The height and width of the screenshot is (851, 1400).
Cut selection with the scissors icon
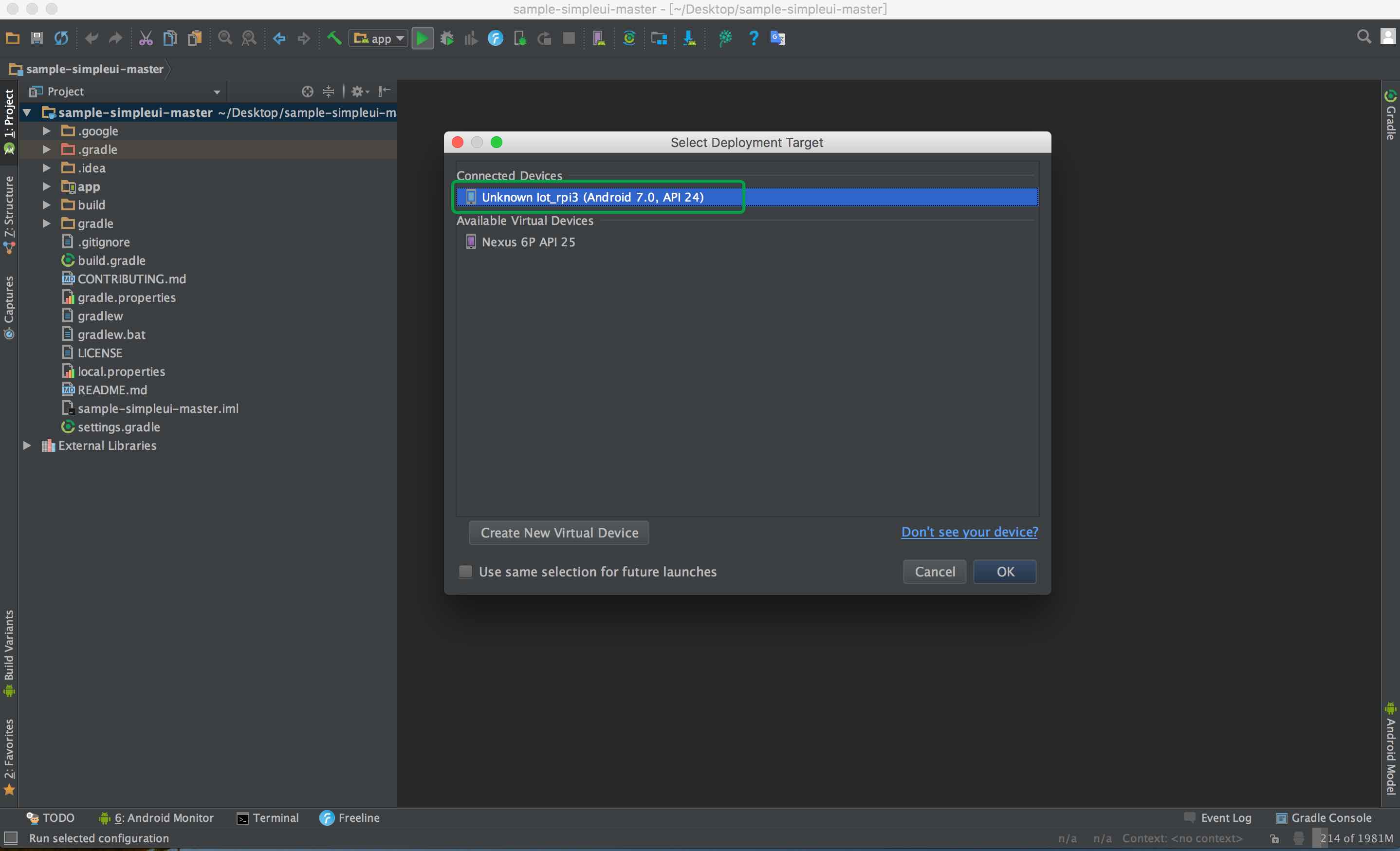tap(146, 38)
